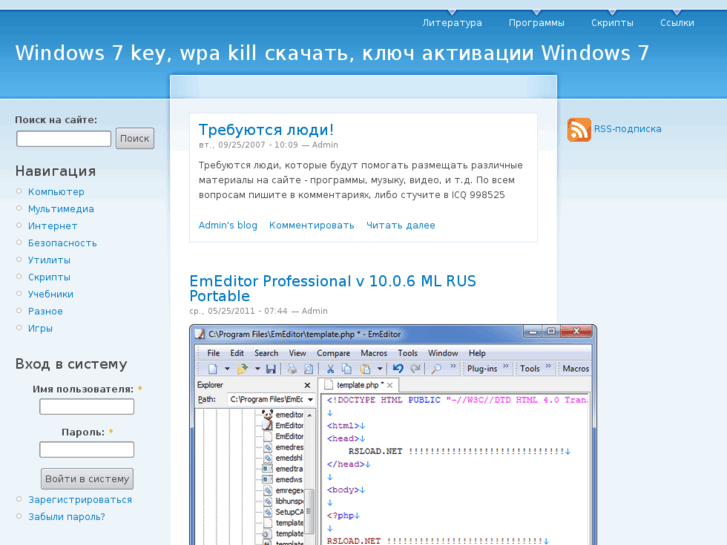Click the Cut scissors icon in EmEditor
The image size is (727, 545).
tap(330, 368)
